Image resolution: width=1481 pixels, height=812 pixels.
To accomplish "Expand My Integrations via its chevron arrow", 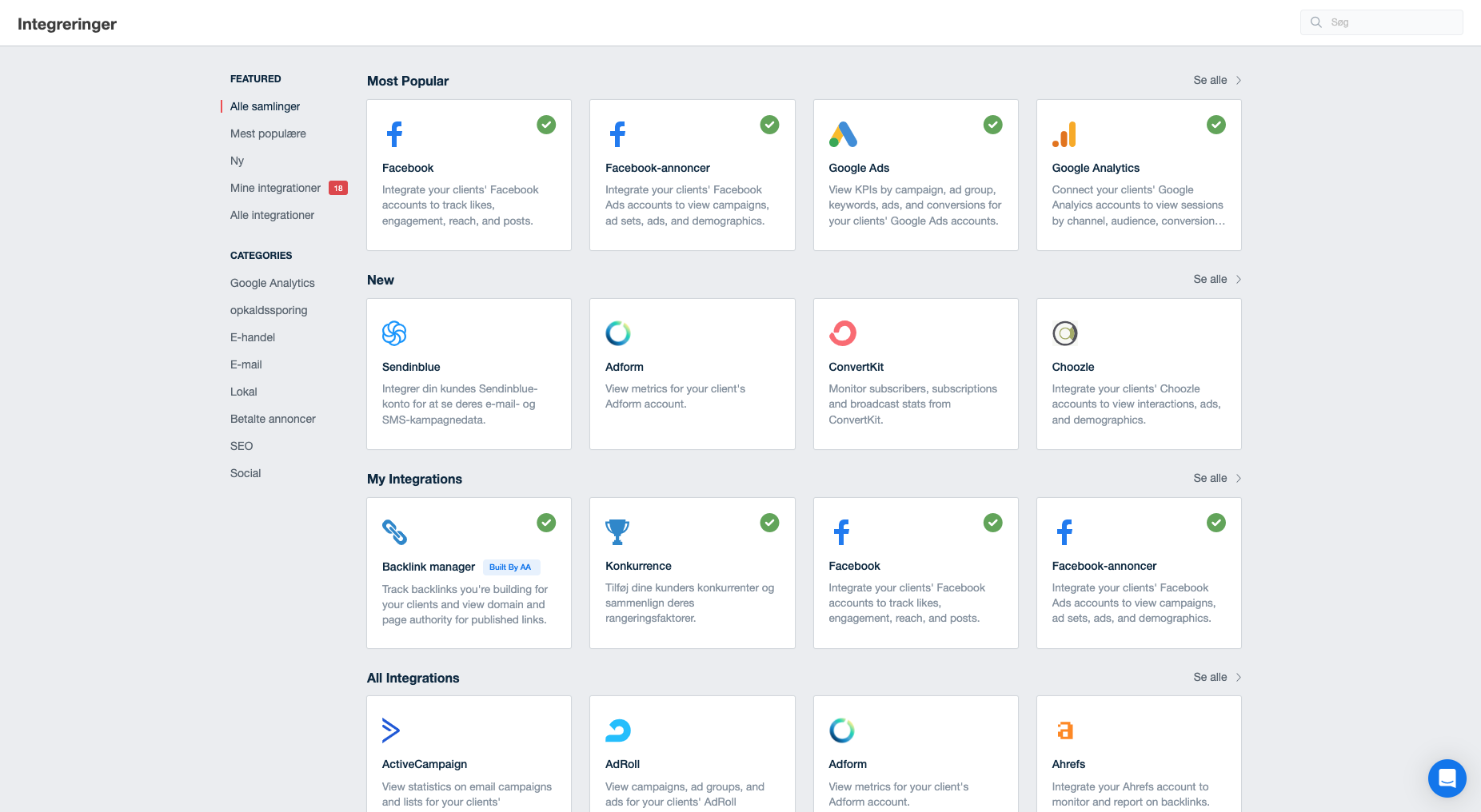I will coord(1238,478).
